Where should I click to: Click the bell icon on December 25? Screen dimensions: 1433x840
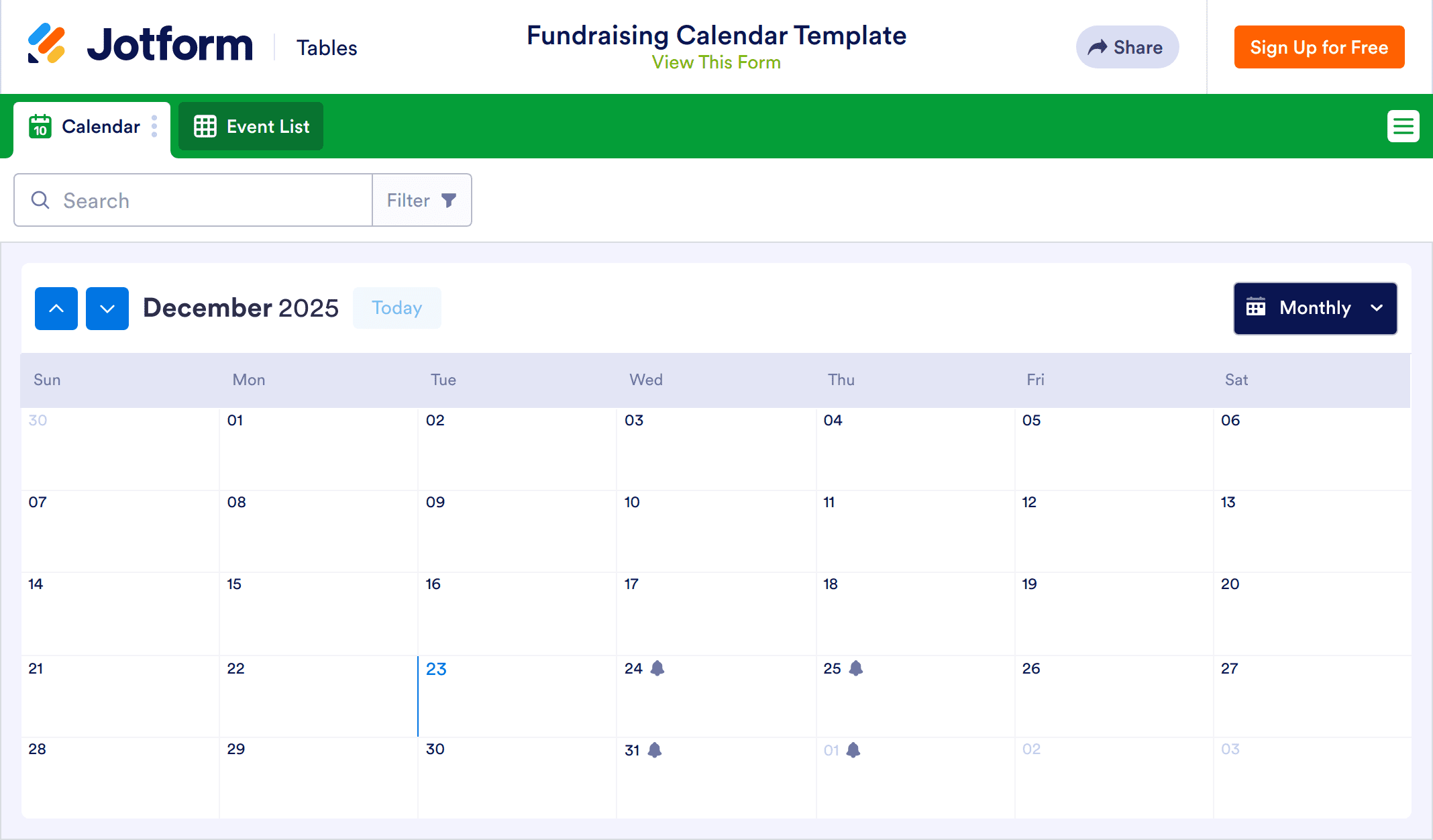tap(856, 668)
